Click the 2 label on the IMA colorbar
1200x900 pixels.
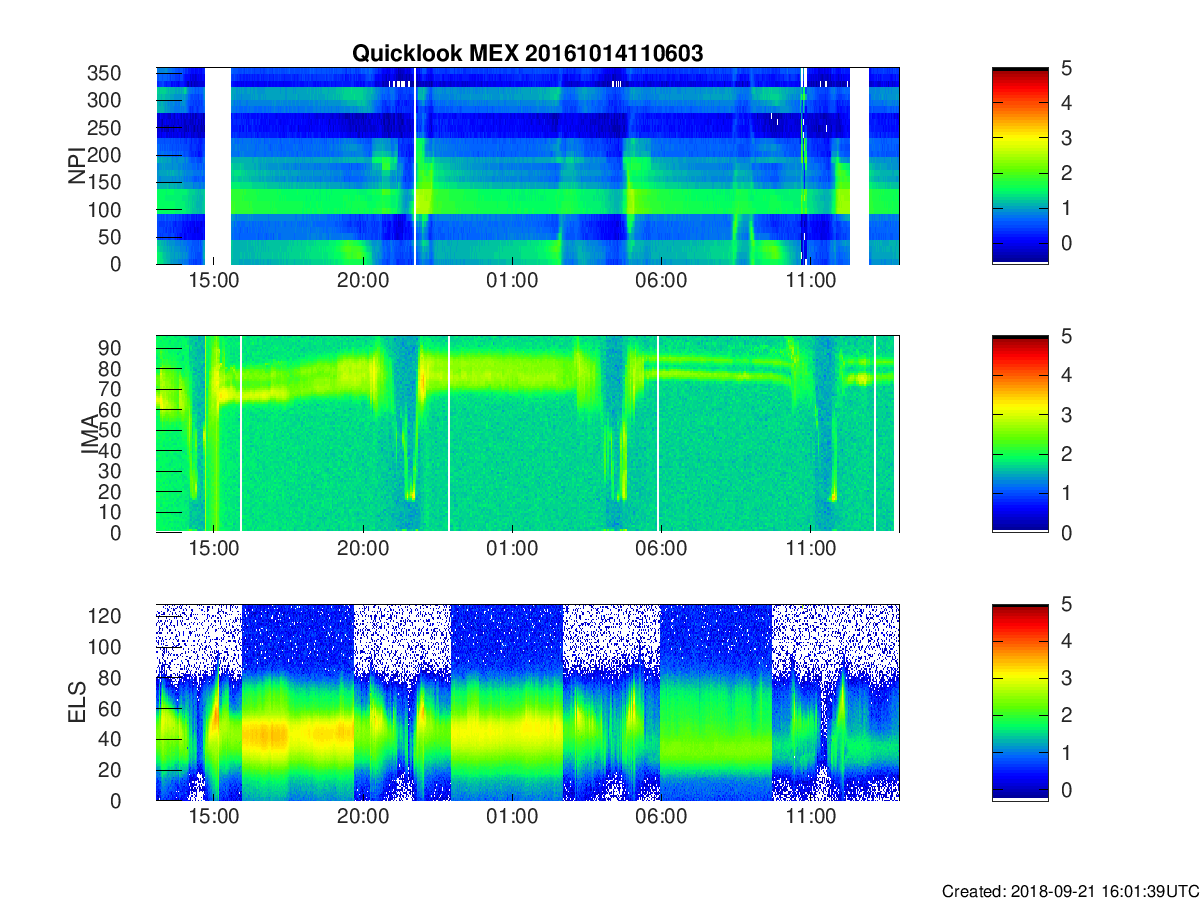point(1066,454)
